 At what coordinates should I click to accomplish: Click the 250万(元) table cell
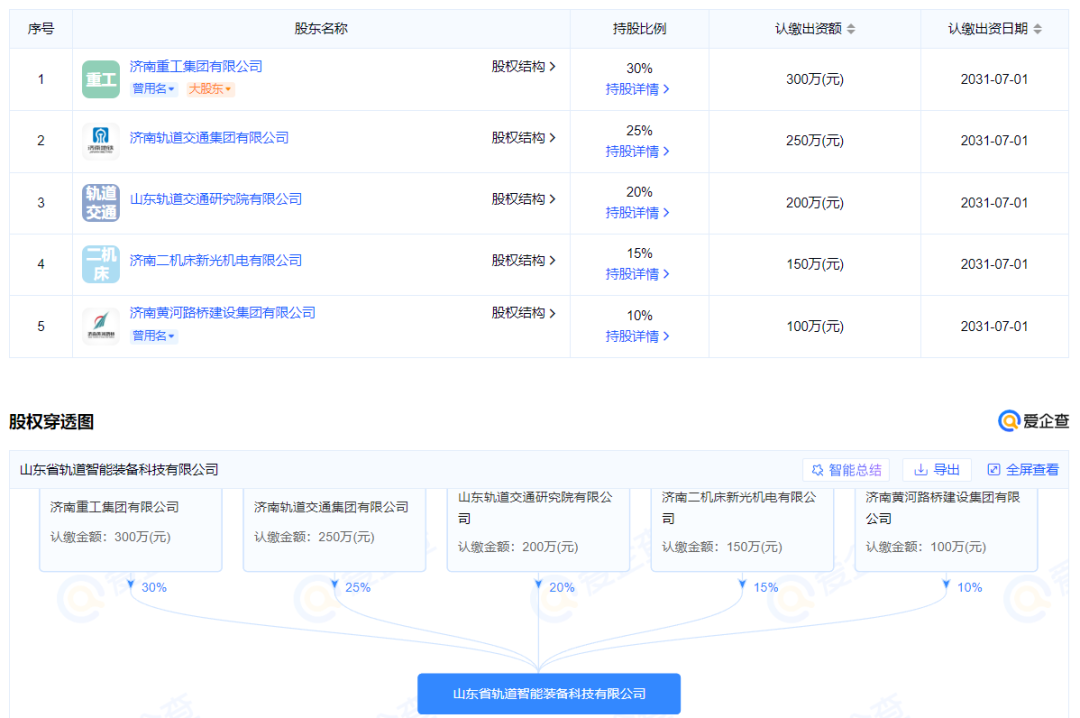pyautogui.click(x=815, y=141)
